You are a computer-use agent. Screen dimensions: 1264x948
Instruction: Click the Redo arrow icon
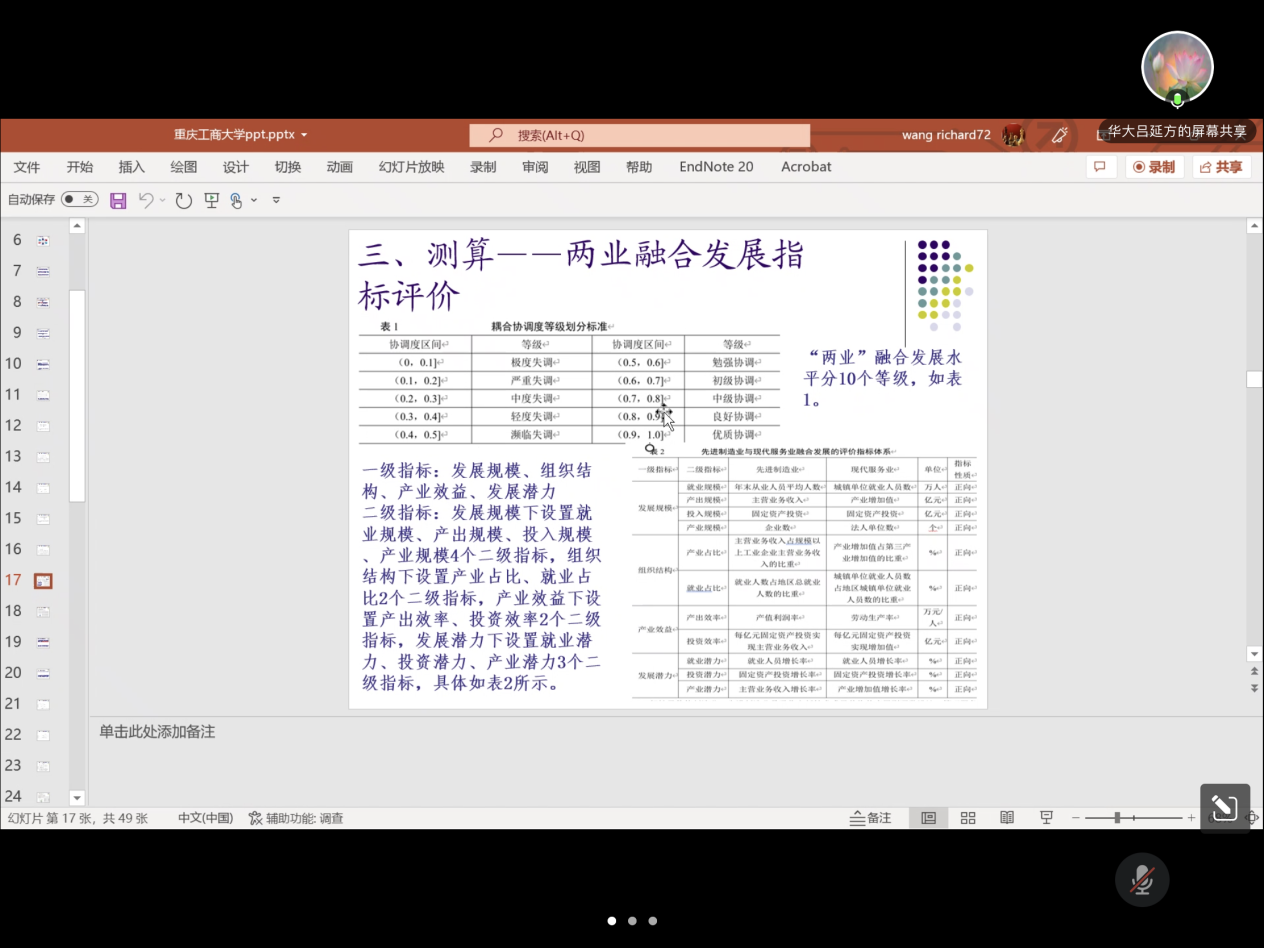pos(183,200)
